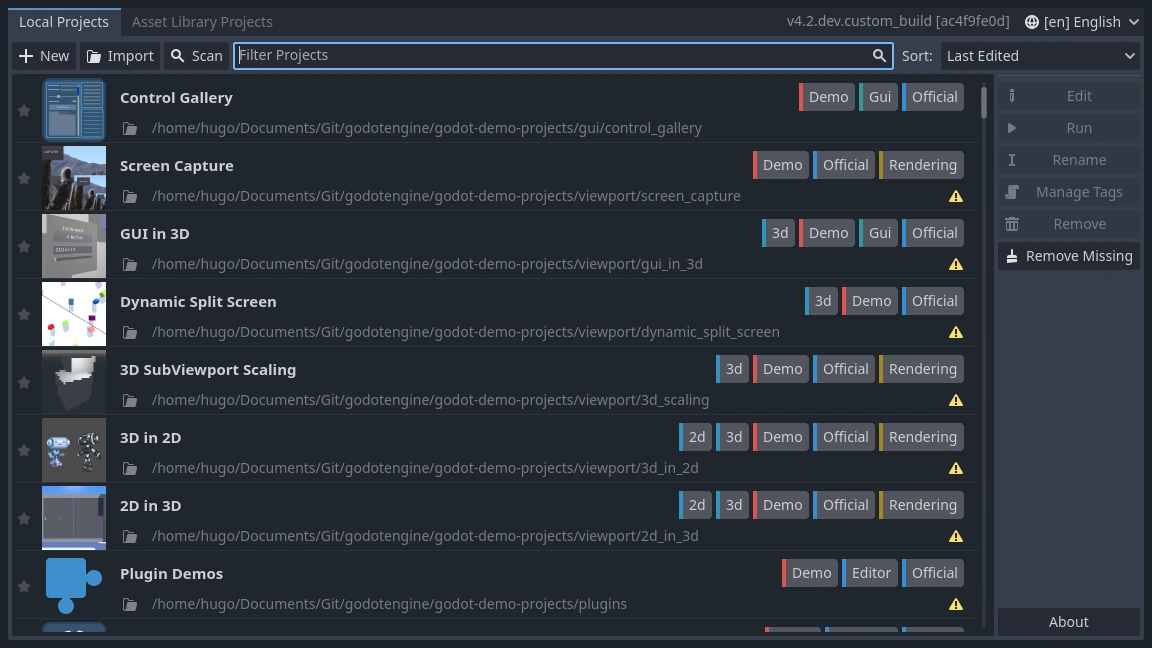Toggle the star next to GUI in 3D

[24, 246]
